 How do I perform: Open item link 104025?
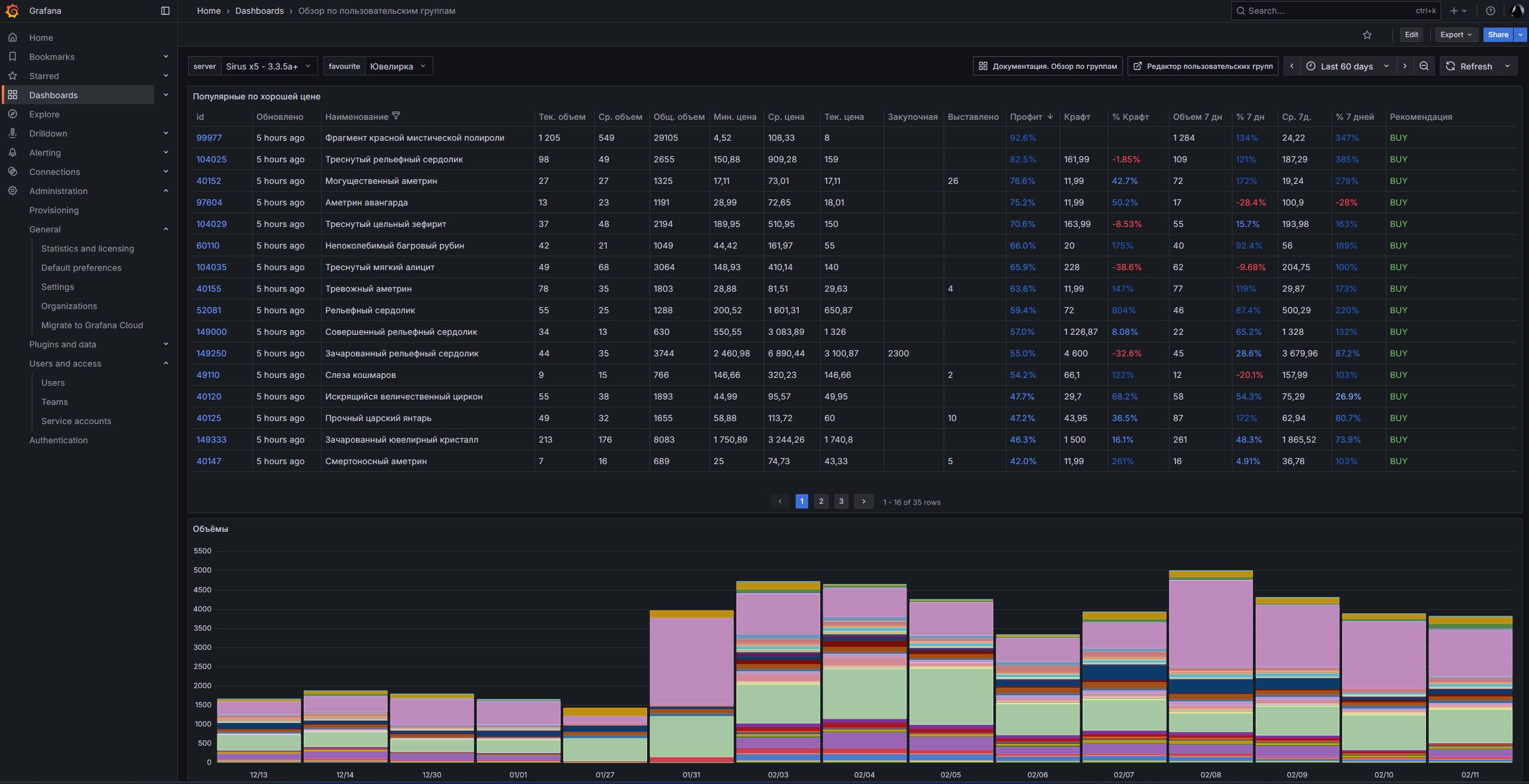[x=211, y=159]
